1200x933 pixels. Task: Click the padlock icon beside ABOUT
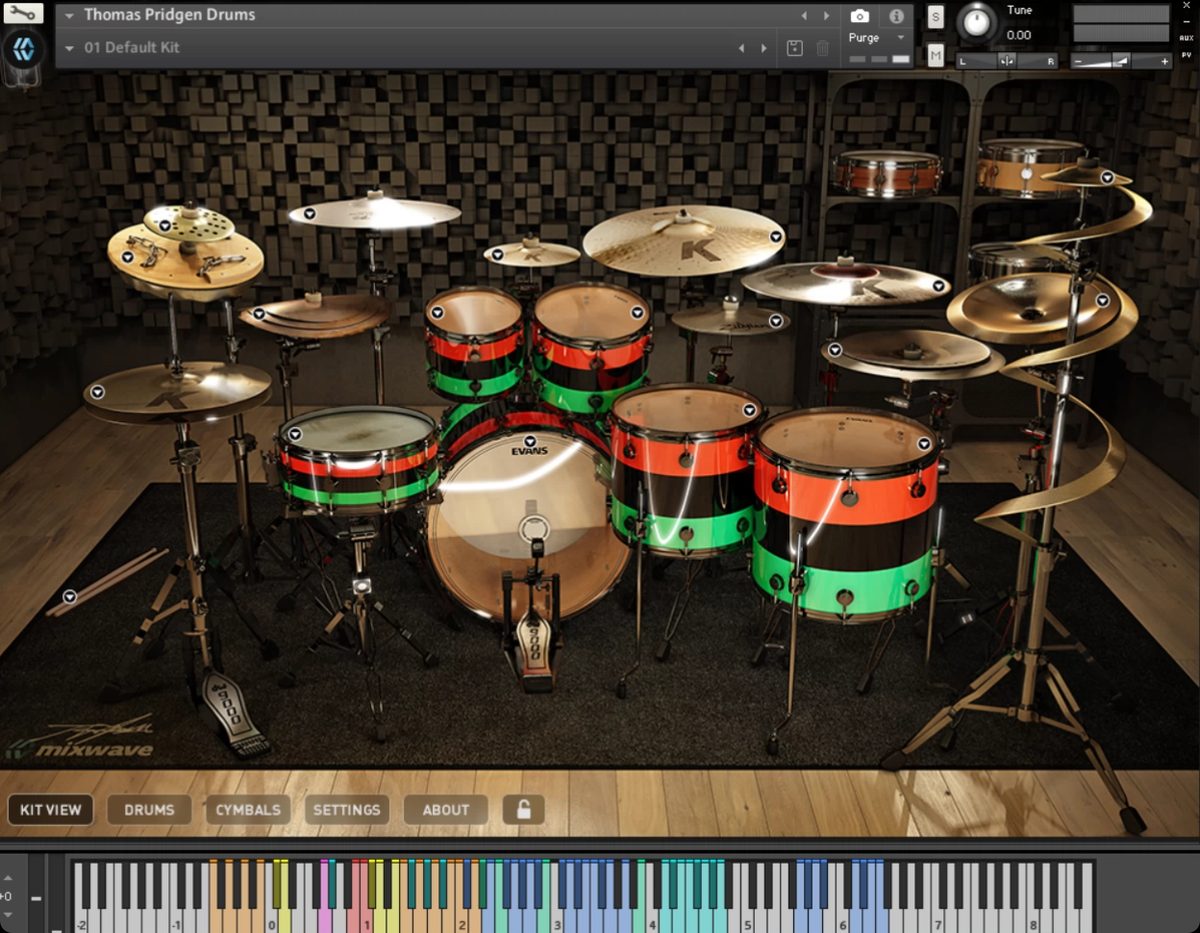coord(523,809)
